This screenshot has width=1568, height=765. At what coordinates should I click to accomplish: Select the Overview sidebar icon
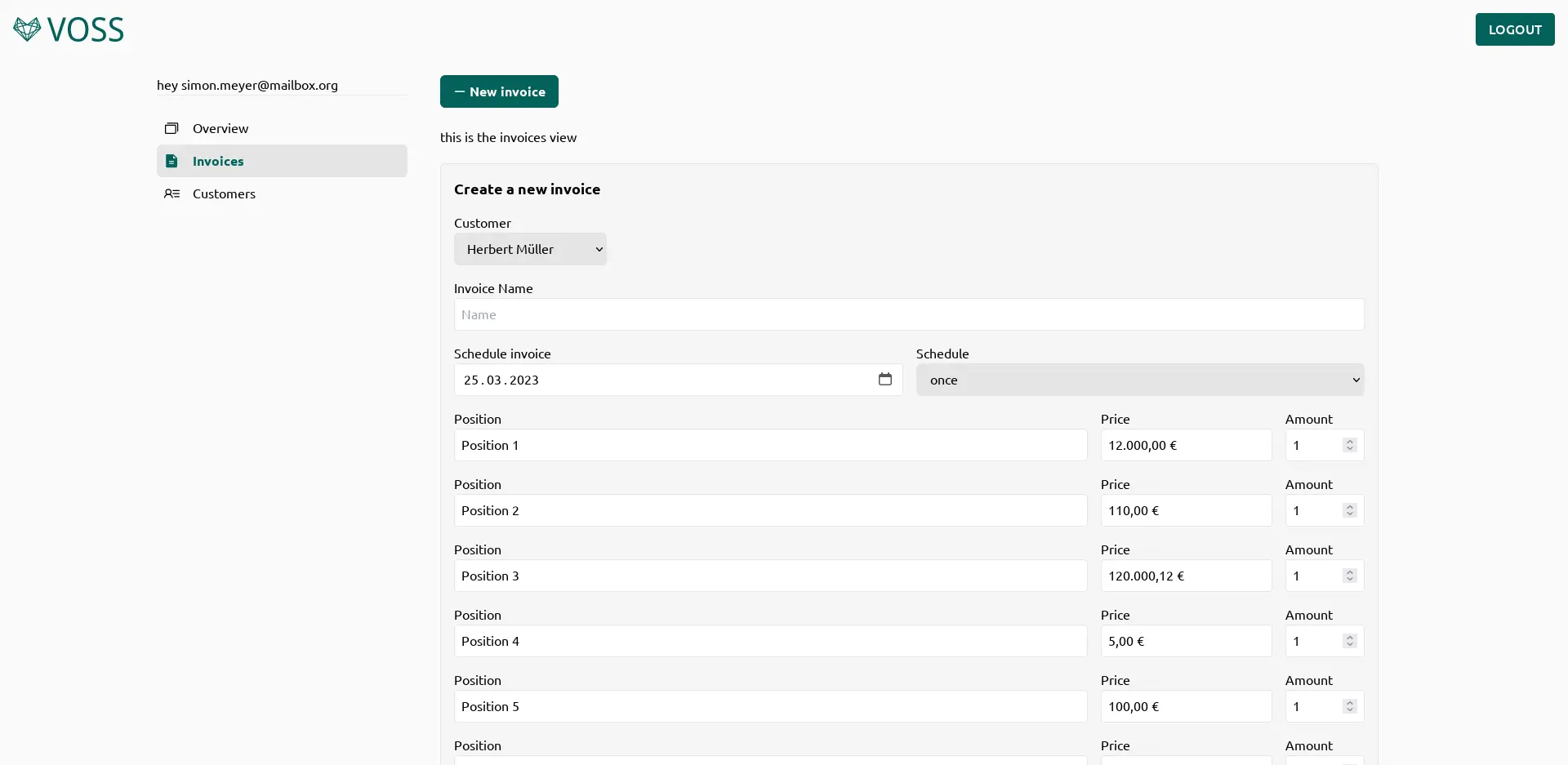click(x=172, y=128)
